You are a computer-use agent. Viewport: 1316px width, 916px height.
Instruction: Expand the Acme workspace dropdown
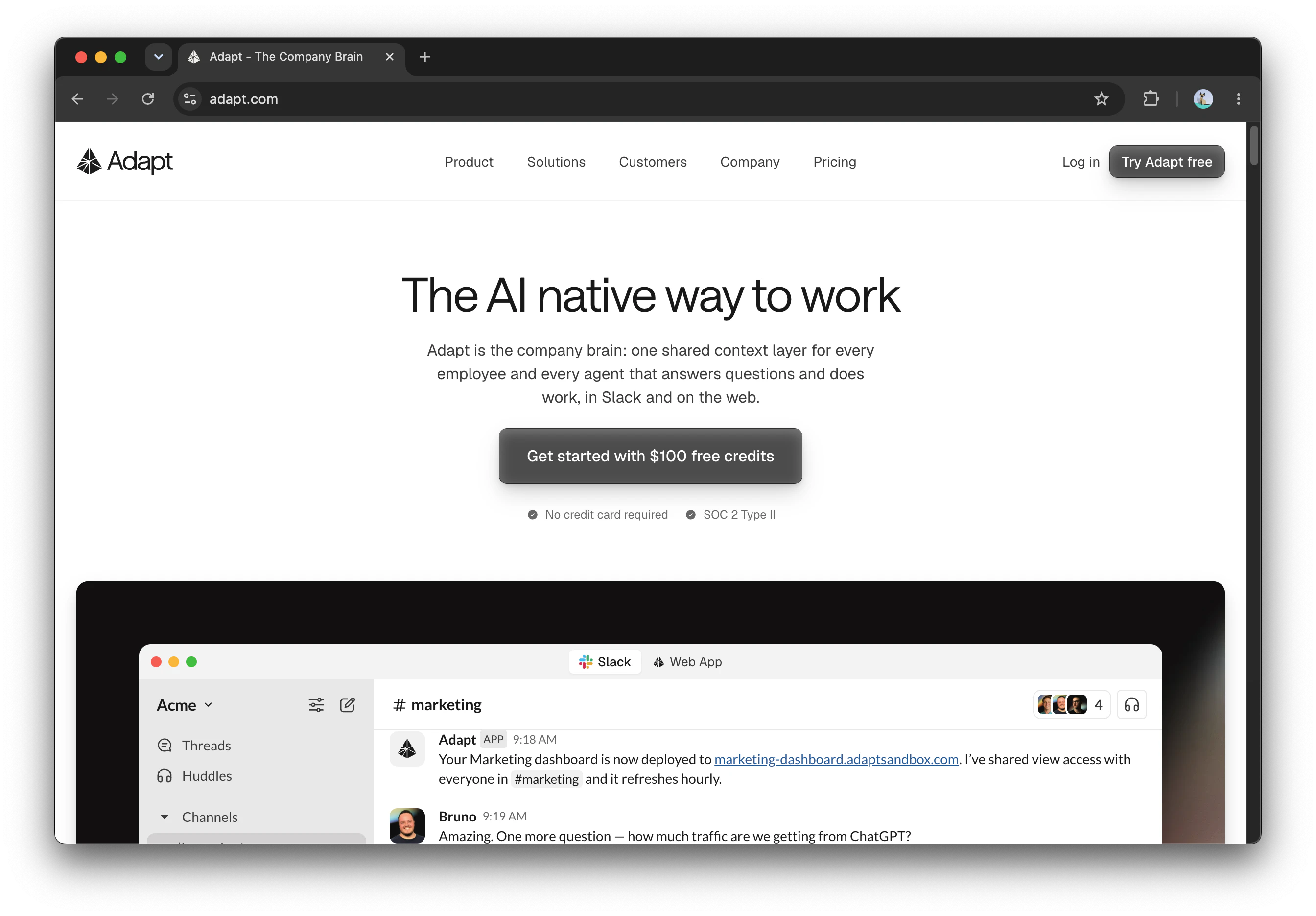(x=185, y=705)
